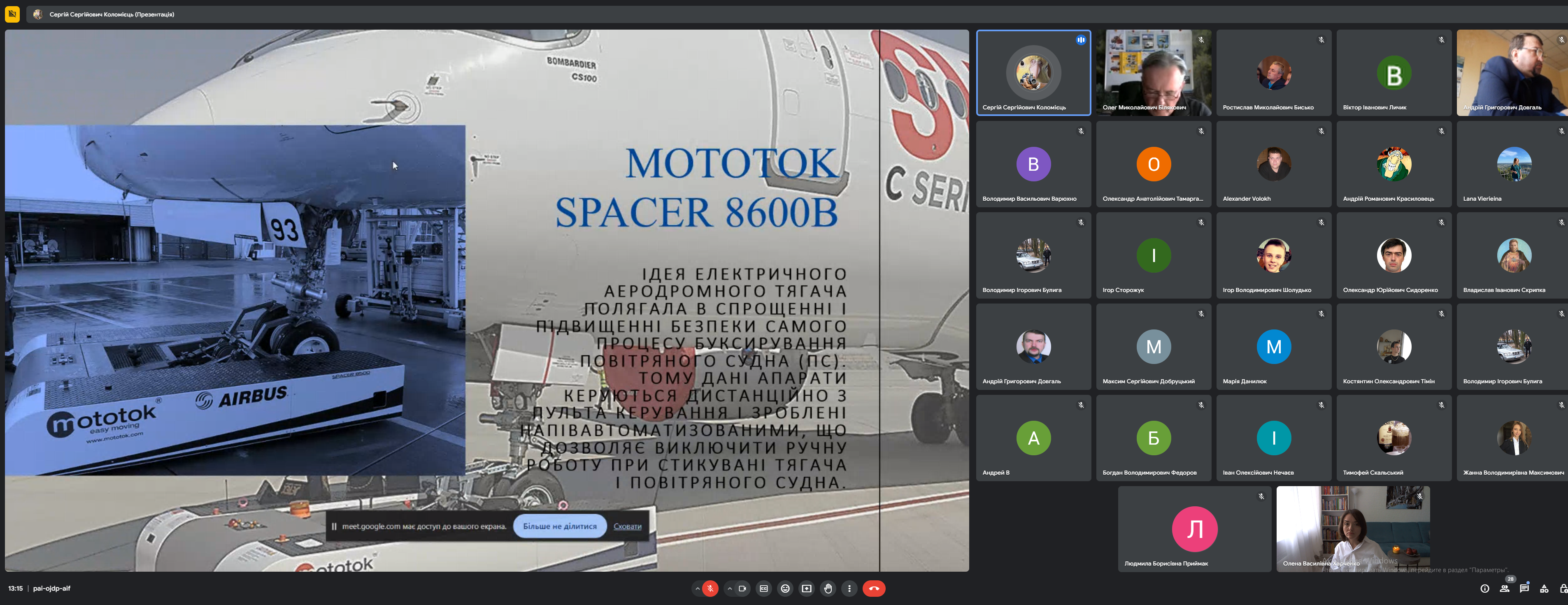Click Віктор Іванович Личик green avatar

[1394, 73]
